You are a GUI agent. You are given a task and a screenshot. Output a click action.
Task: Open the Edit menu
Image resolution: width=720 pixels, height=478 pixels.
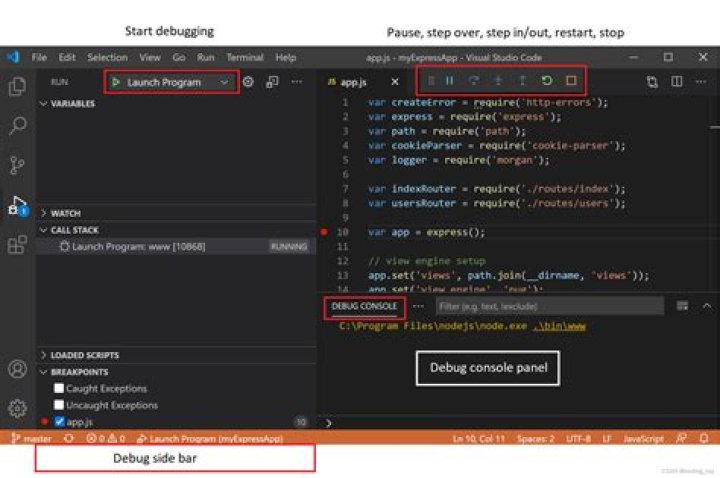(67, 57)
